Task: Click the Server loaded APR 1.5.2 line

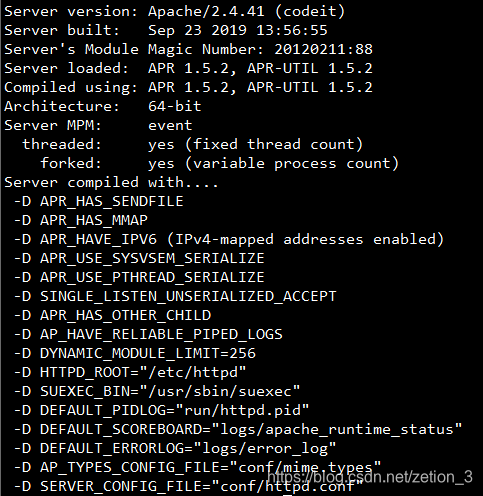Action: pos(188,68)
